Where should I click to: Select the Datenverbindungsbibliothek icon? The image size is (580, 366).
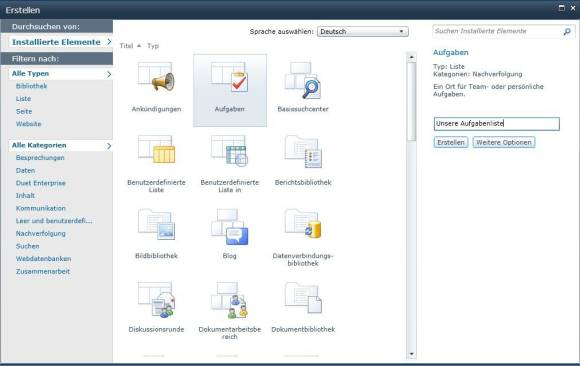pyautogui.click(x=303, y=223)
